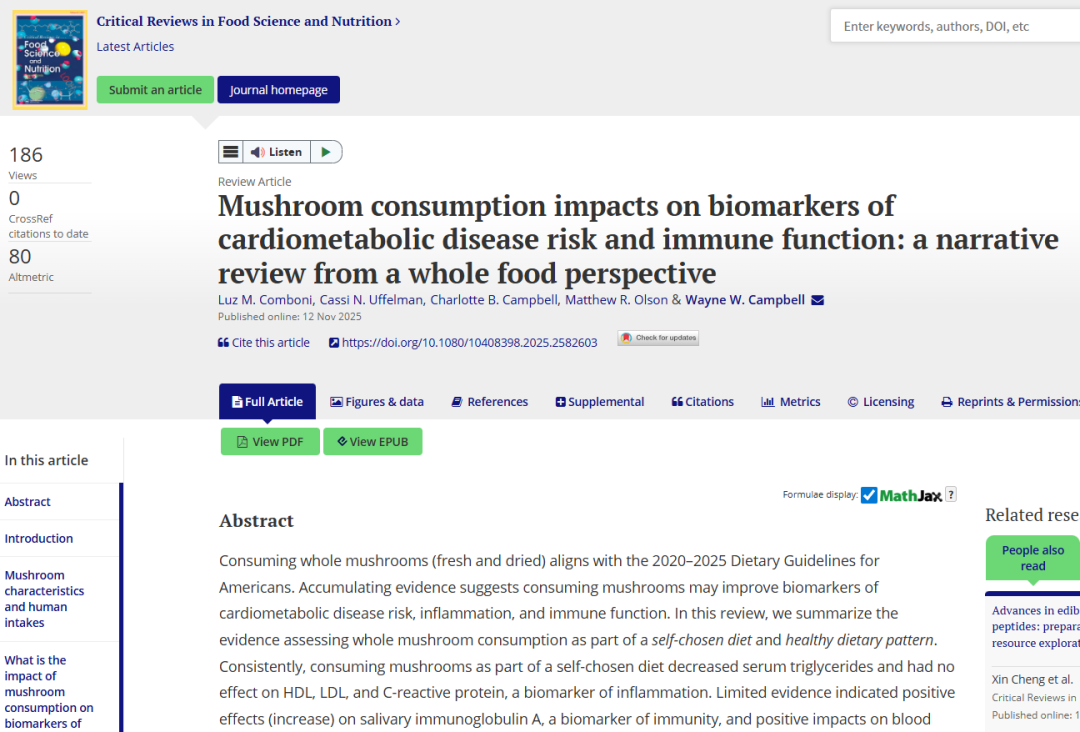
Task: Expand the journal title chevron
Action: [398, 21]
